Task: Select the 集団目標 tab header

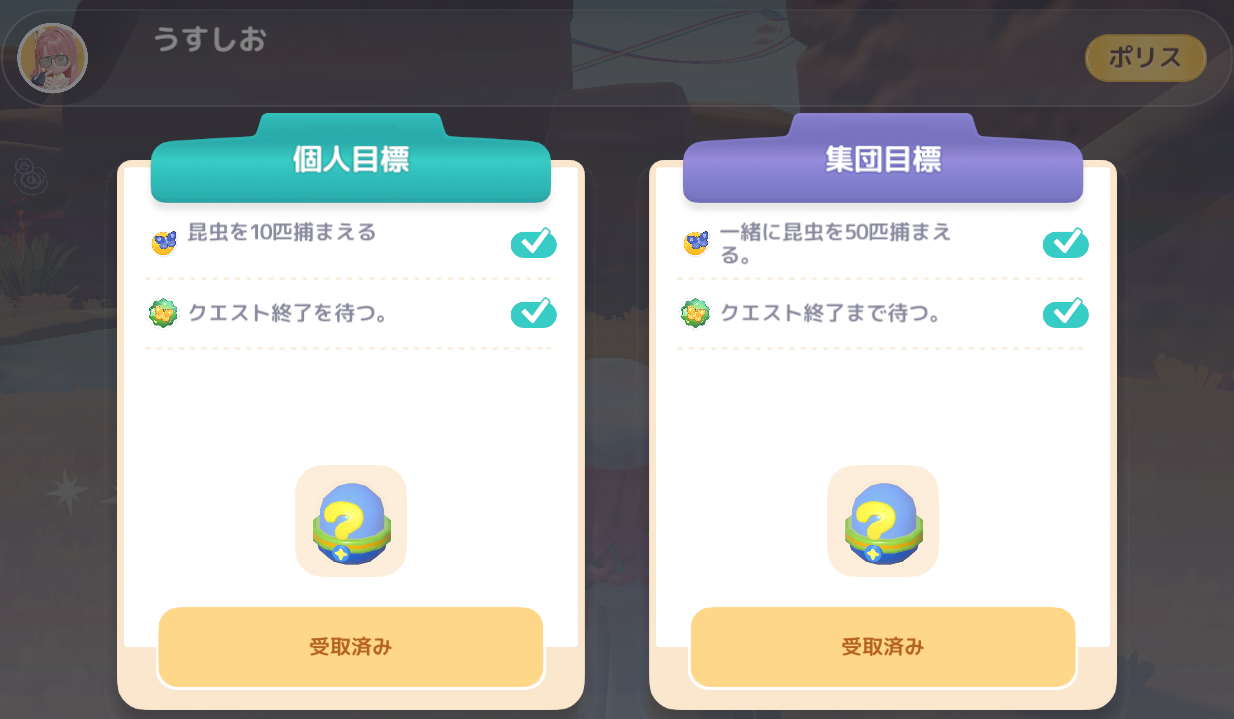Action: click(x=883, y=160)
